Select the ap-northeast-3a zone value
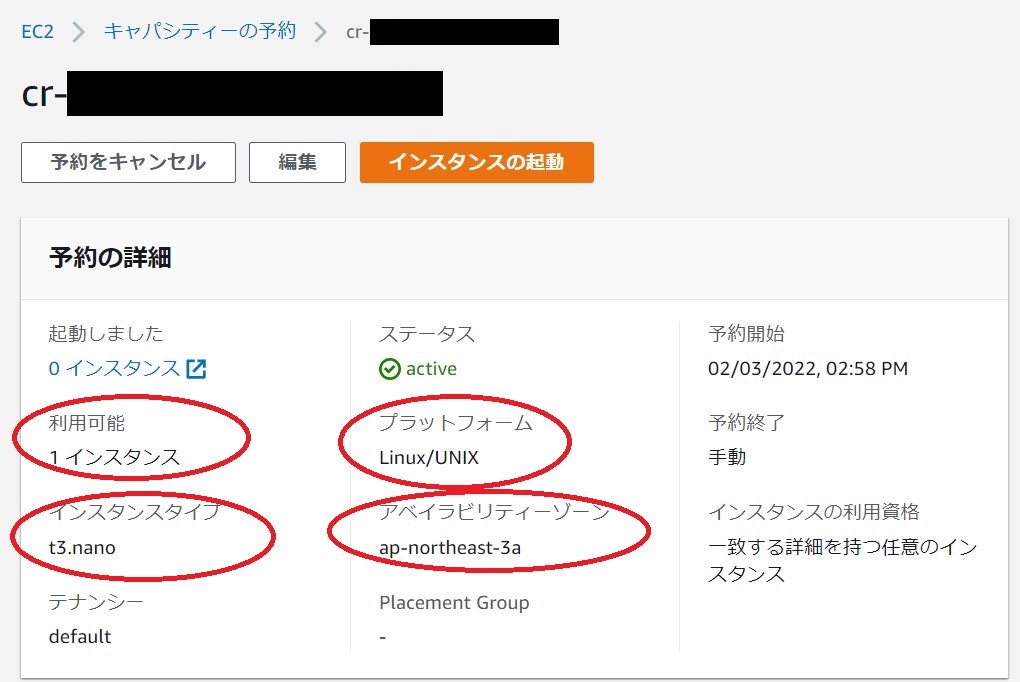 point(450,548)
